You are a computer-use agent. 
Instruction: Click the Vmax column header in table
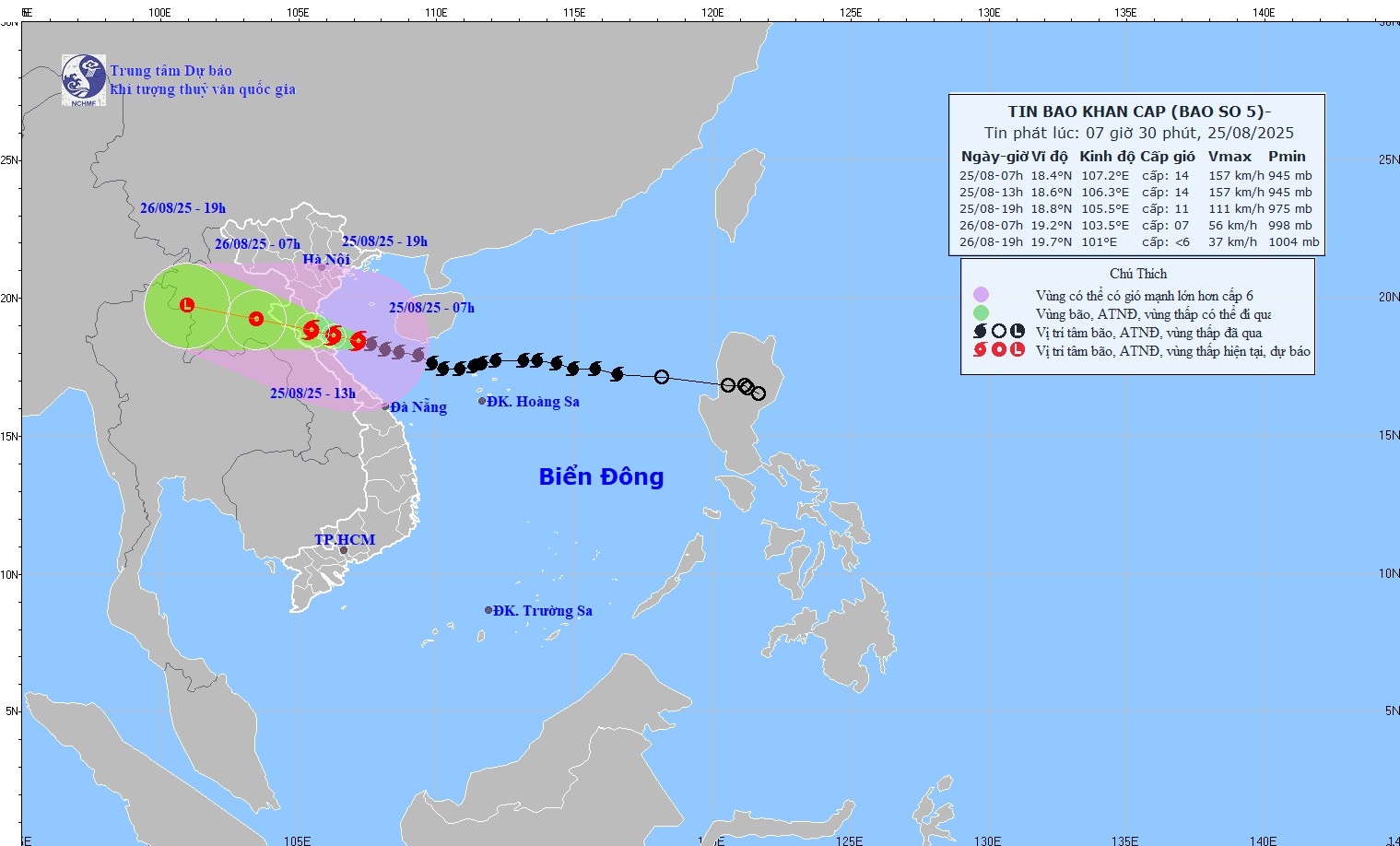point(1229,157)
